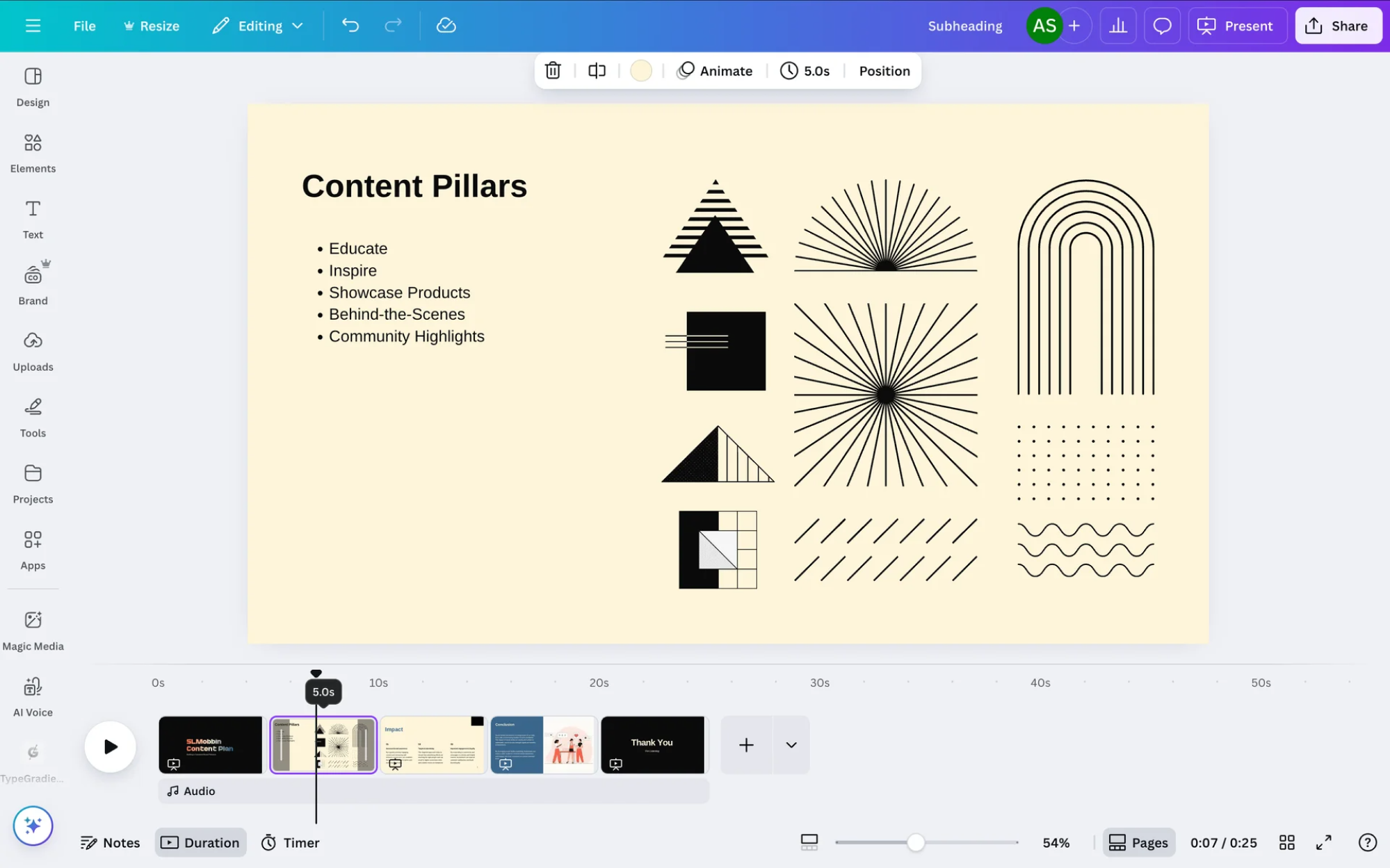The height and width of the screenshot is (868, 1390).
Task: Open the comments speech bubble icon
Action: click(x=1162, y=26)
